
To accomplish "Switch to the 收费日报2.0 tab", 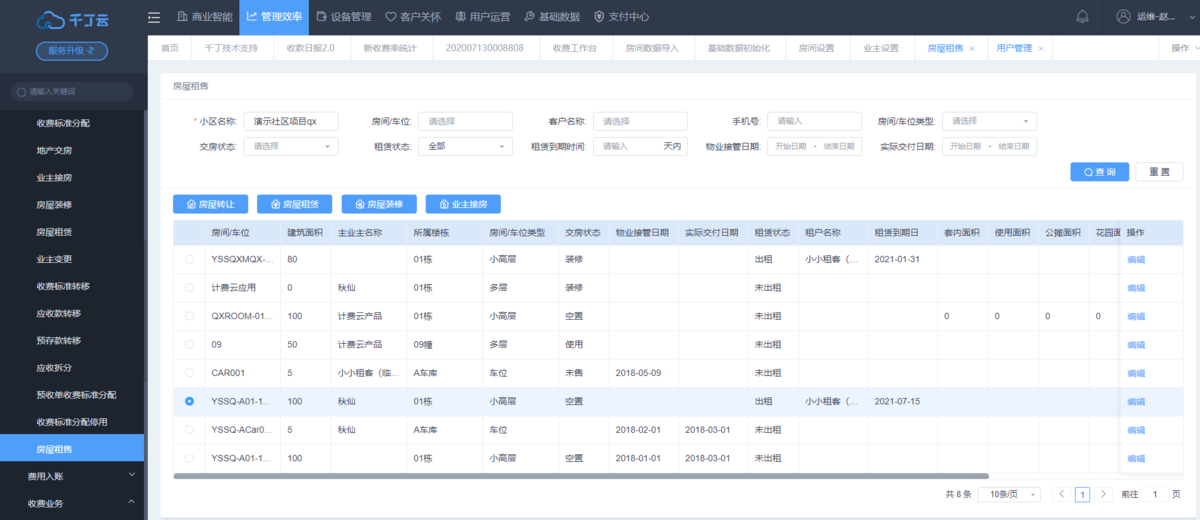I will pyautogui.click(x=310, y=48).
